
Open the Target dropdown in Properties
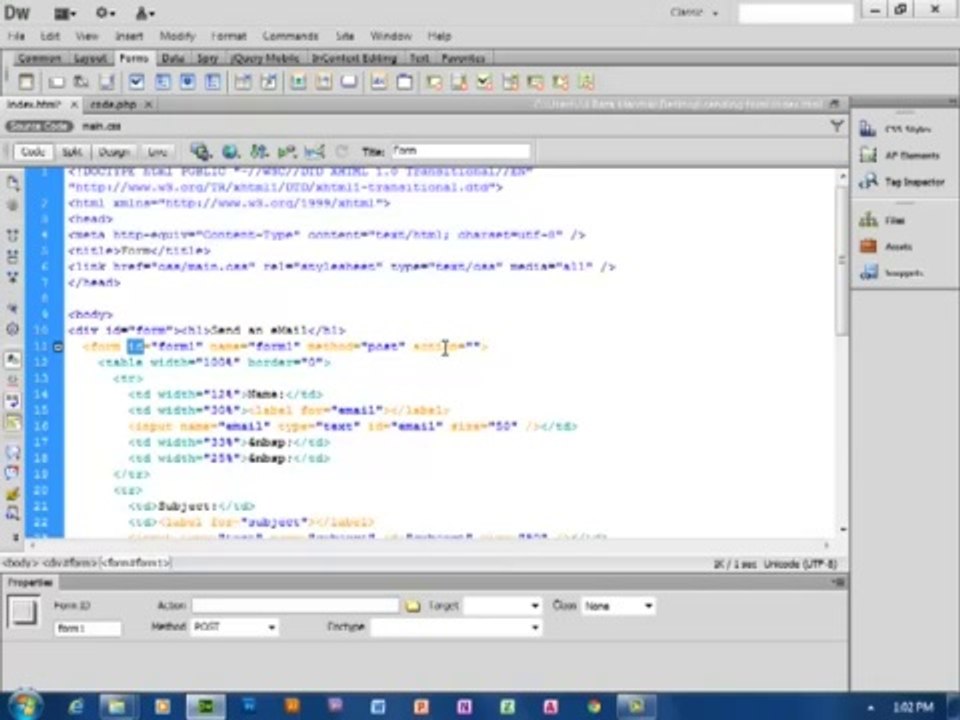pos(503,606)
